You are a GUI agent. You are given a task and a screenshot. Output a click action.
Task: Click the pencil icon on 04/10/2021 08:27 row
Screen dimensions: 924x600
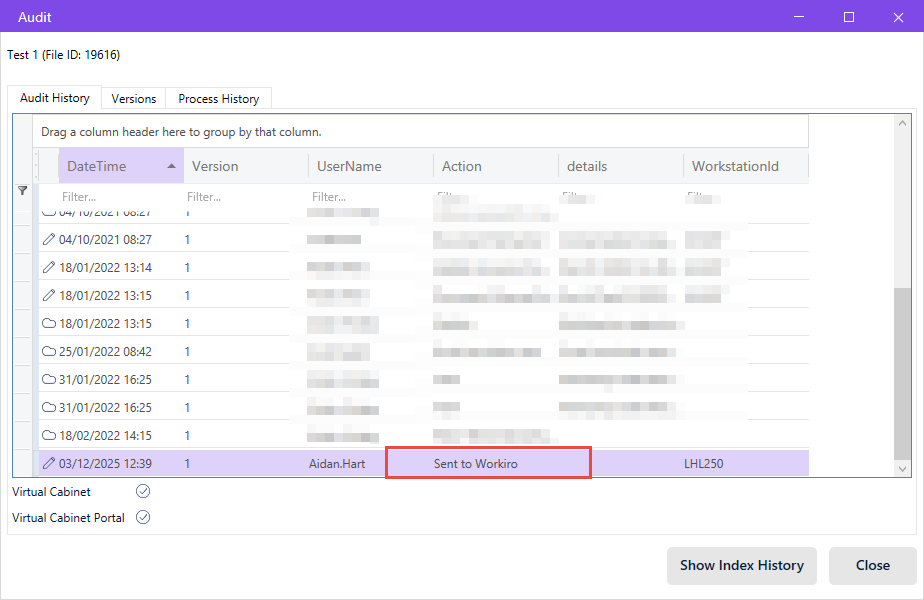(x=49, y=240)
